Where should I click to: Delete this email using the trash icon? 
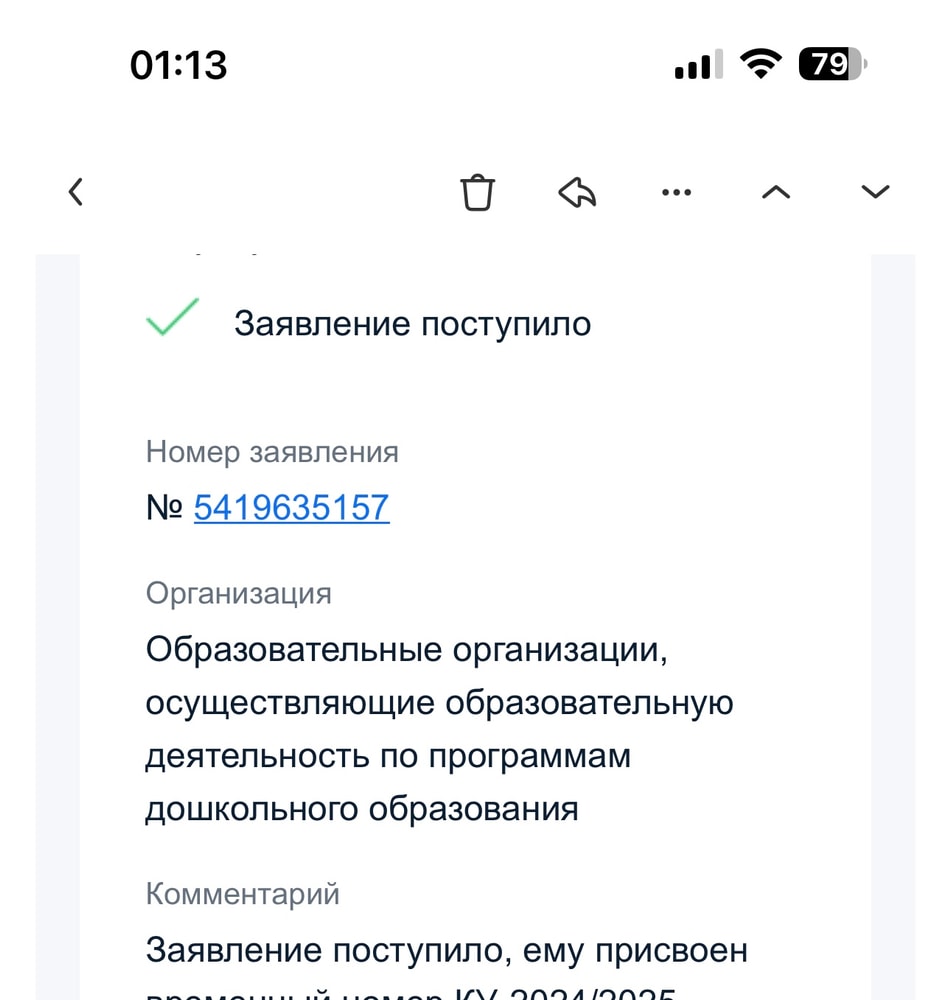(478, 191)
